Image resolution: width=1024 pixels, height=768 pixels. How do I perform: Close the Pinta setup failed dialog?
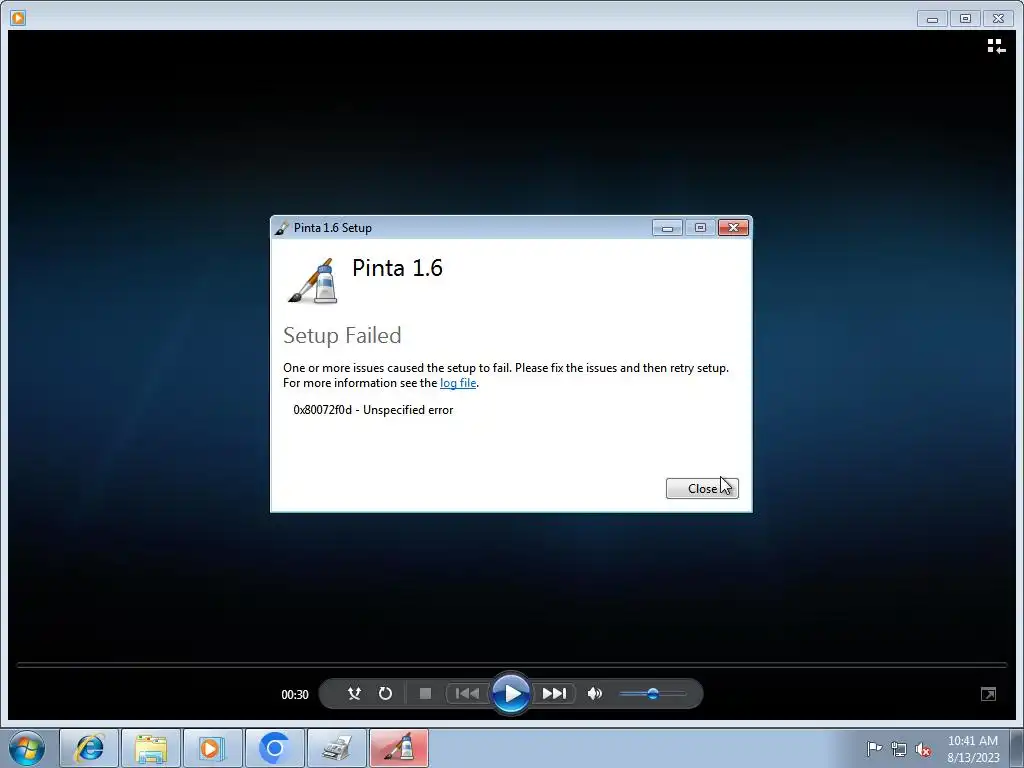[702, 488]
